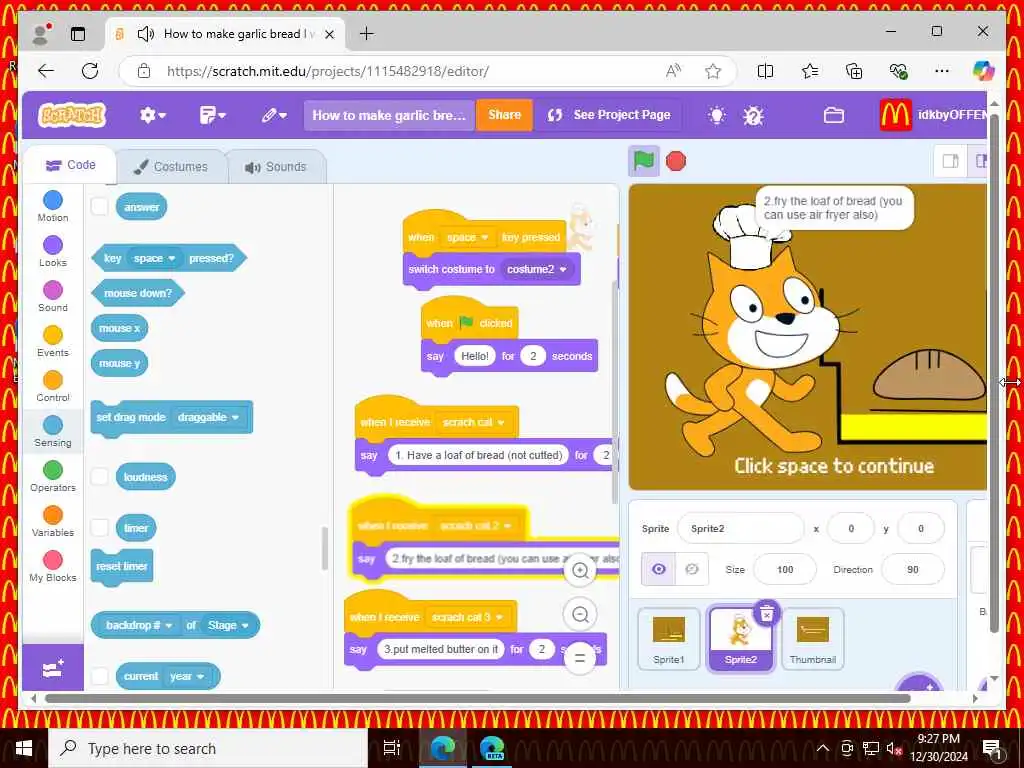Open the File menu in Scratch

click(212, 115)
